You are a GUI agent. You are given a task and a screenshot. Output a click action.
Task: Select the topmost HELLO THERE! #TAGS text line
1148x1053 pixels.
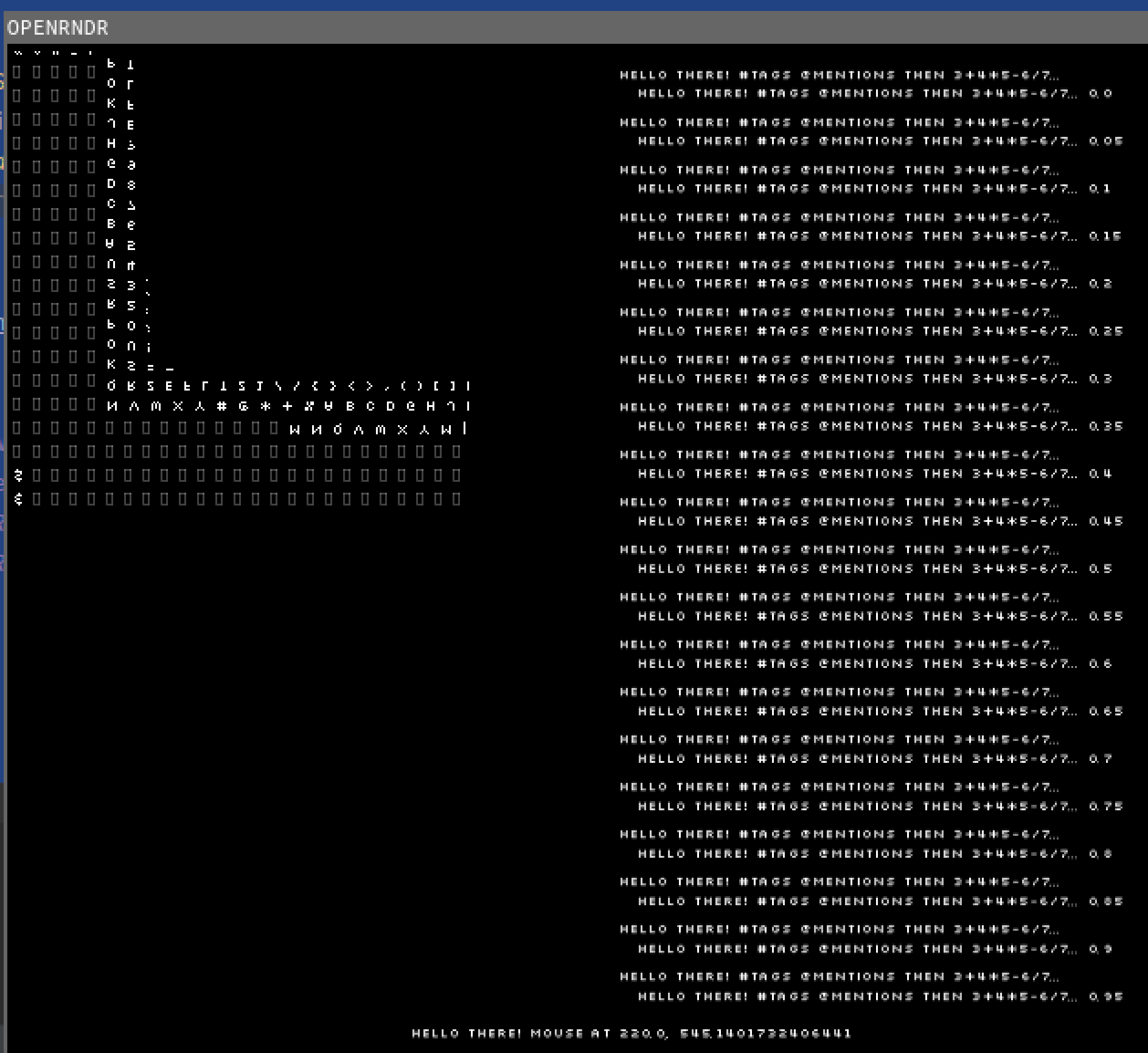click(x=840, y=75)
